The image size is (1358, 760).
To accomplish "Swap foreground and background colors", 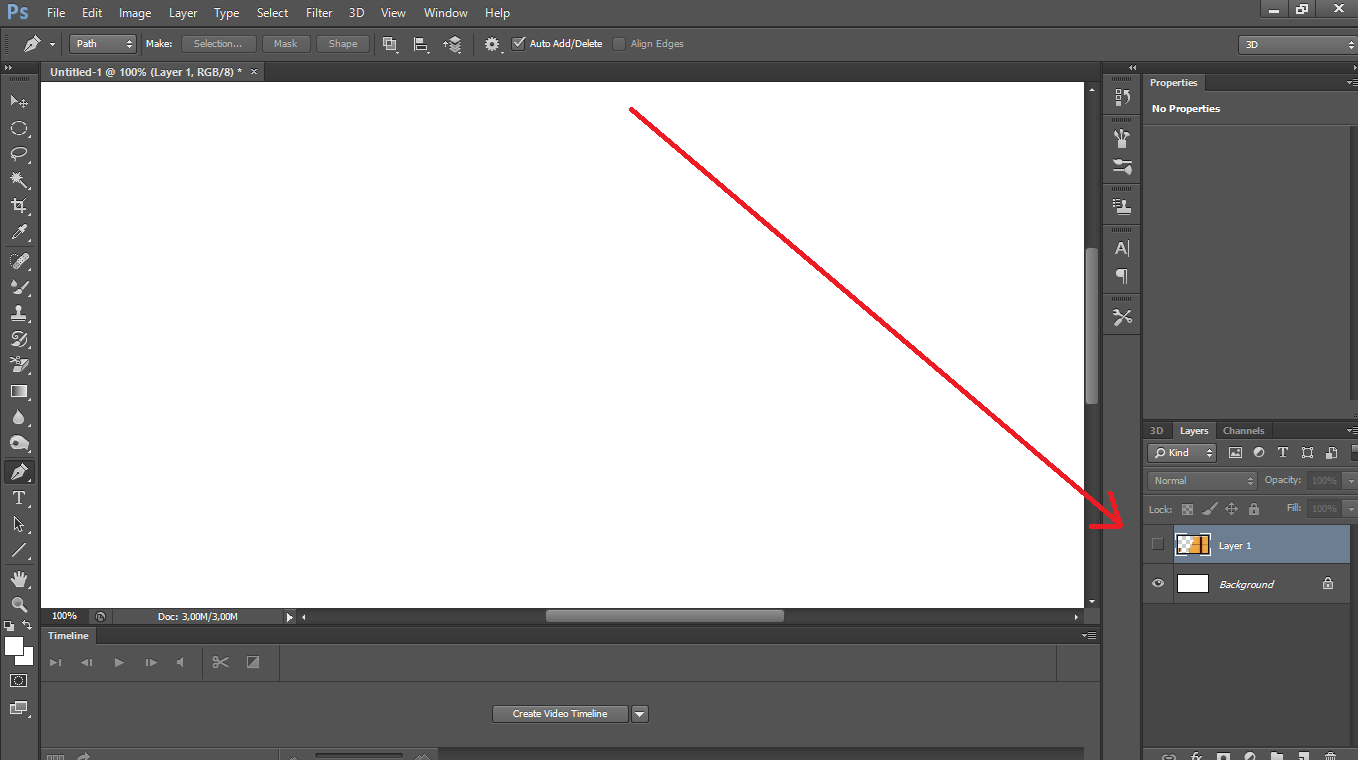I will pyautogui.click(x=28, y=626).
